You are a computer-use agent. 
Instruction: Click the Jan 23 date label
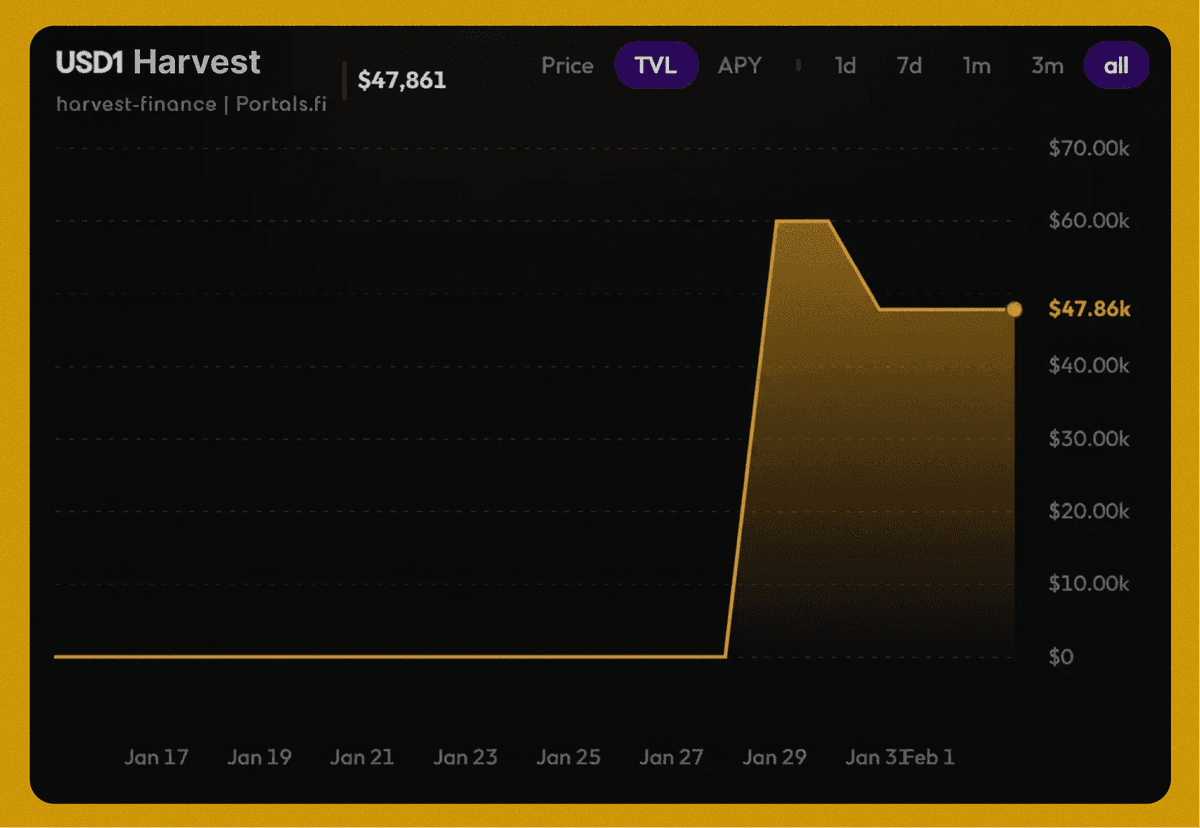465,757
